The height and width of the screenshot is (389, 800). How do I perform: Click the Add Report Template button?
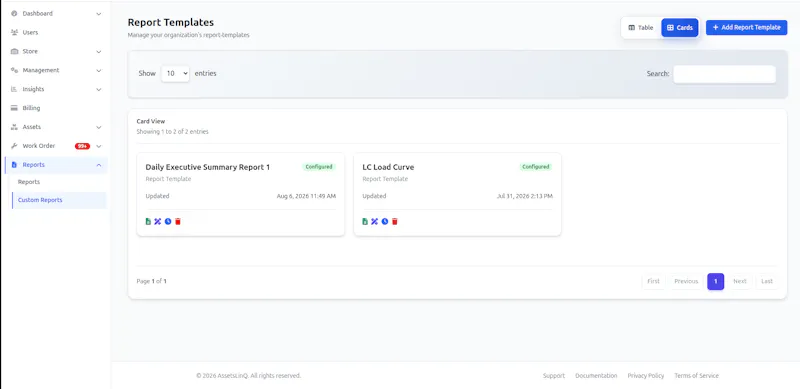[x=746, y=28]
